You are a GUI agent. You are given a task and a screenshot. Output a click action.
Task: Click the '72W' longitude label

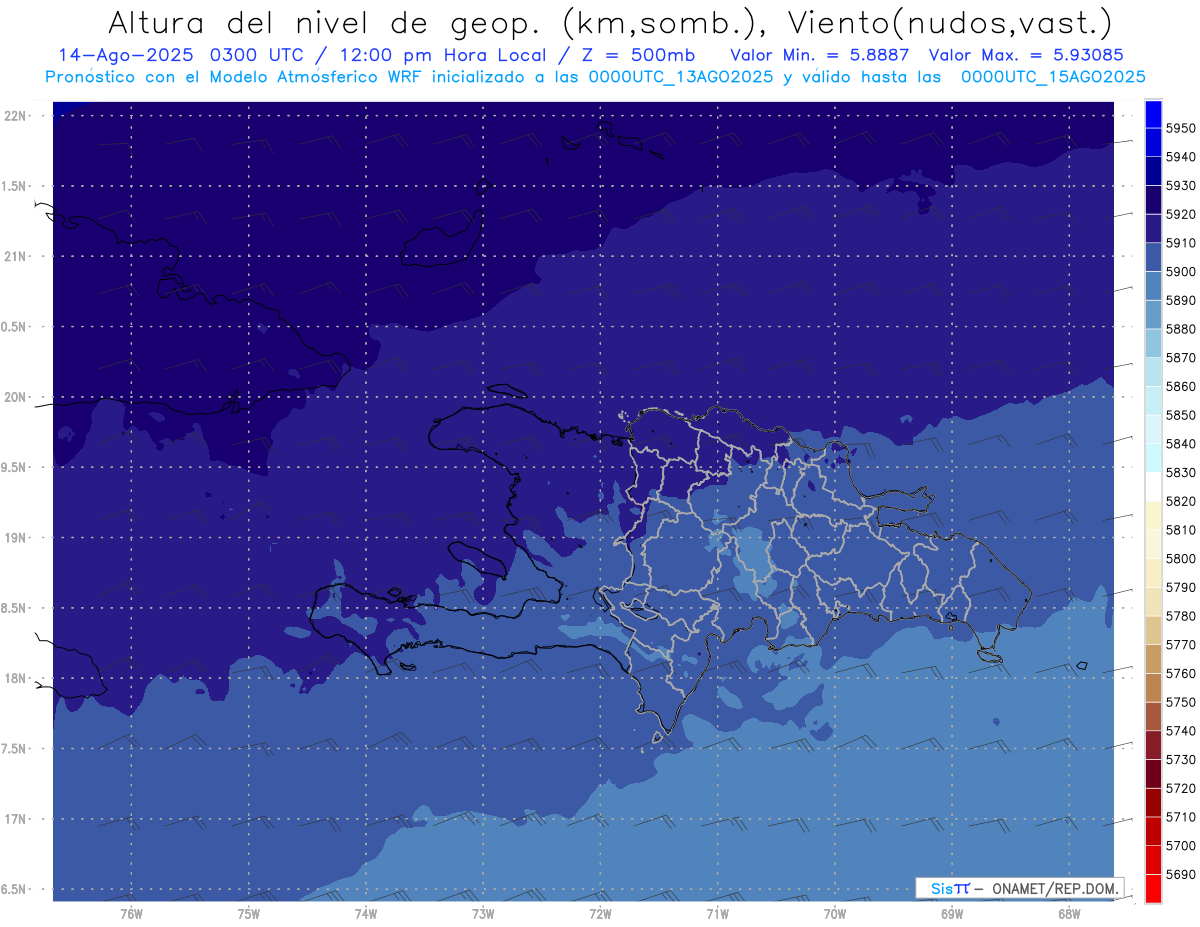[600, 914]
